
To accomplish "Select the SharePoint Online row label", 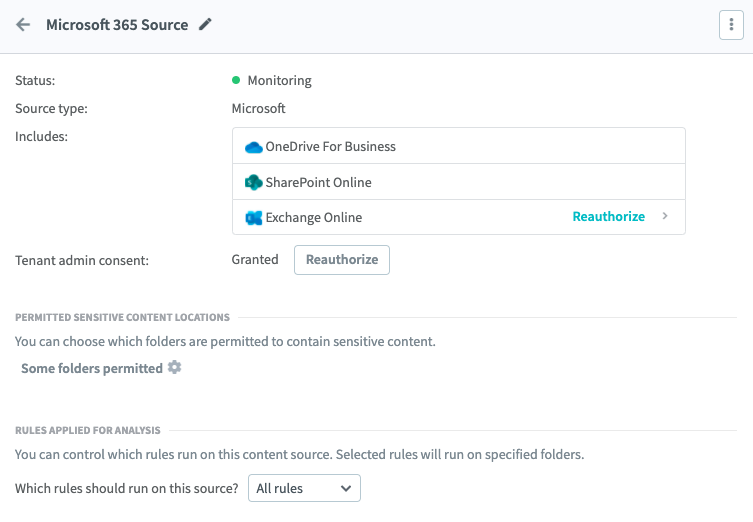I will (x=318, y=182).
